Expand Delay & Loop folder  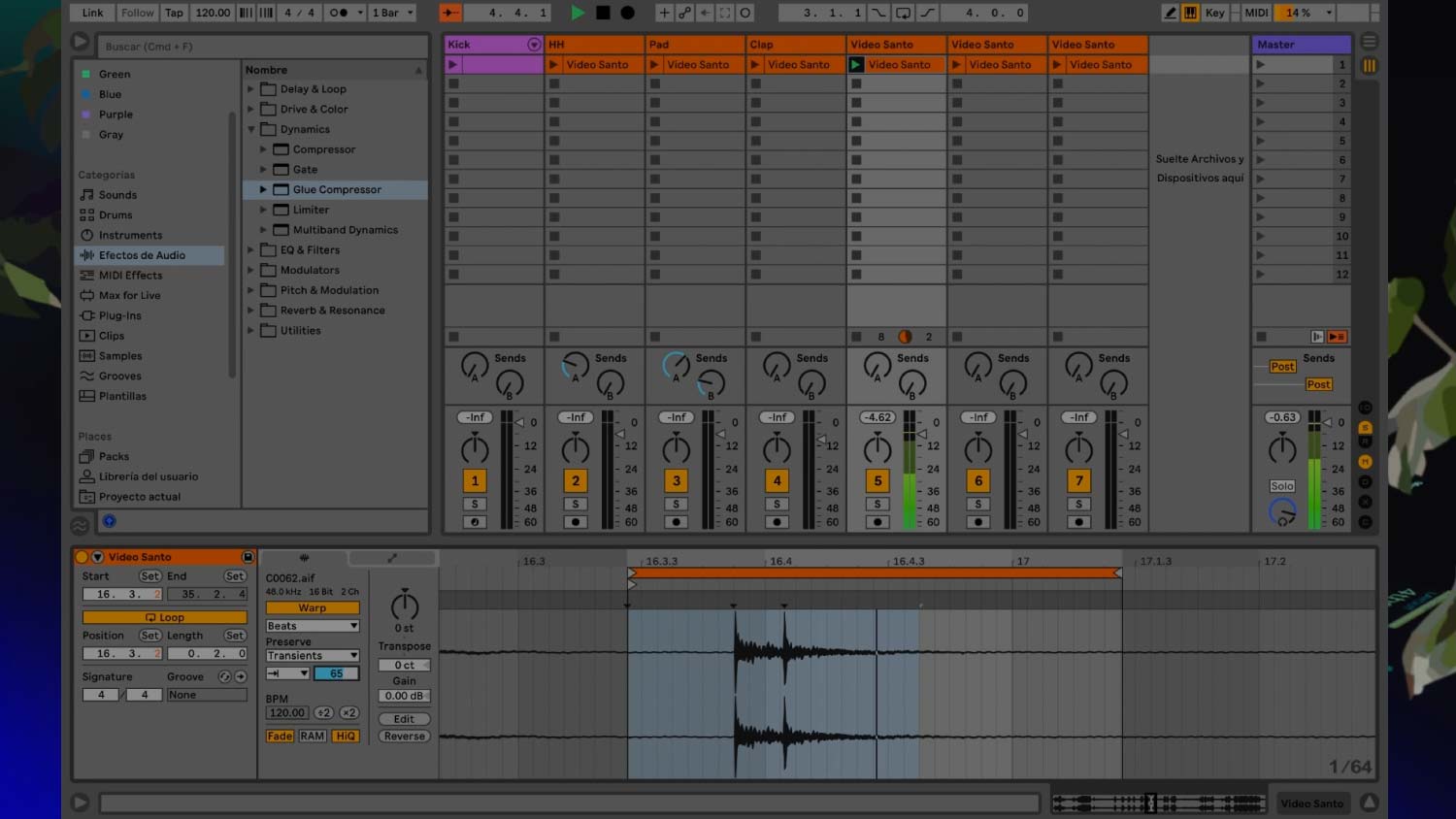tap(251, 89)
